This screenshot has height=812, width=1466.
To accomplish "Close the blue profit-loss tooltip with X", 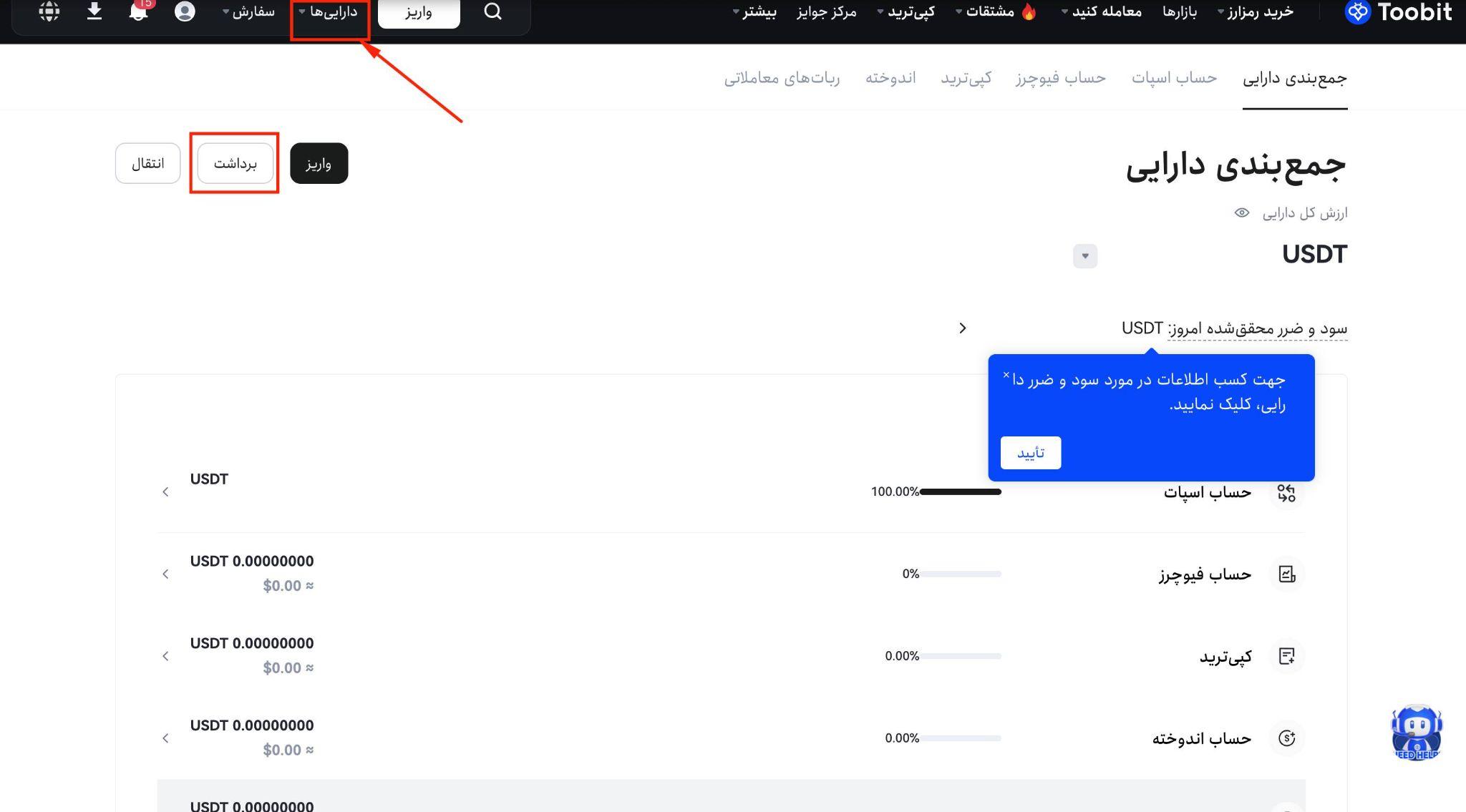I will 1006,375.
